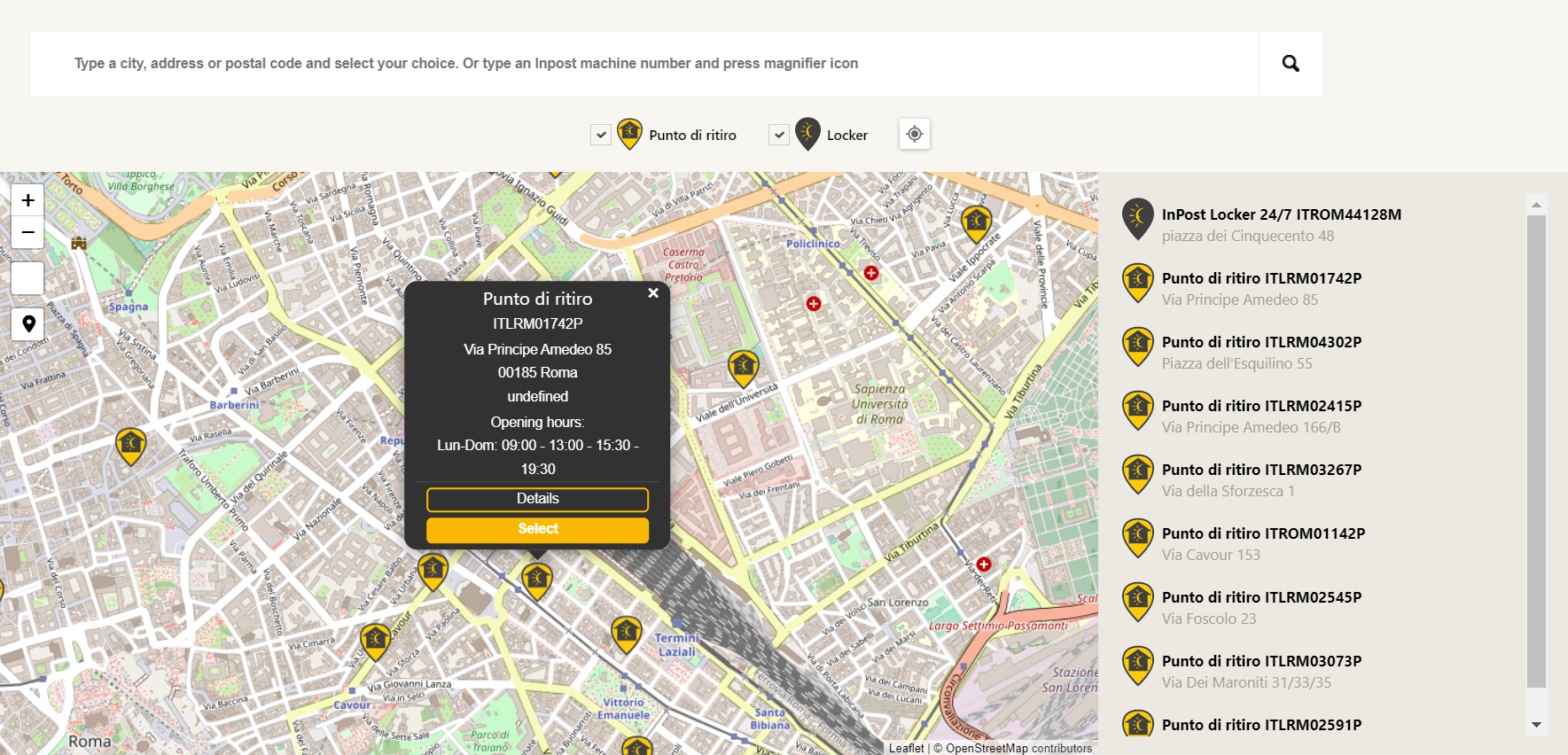Click the locate-me crosshair button
Image resolution: width=1568 pixels, height=755 pixels.
915,134
